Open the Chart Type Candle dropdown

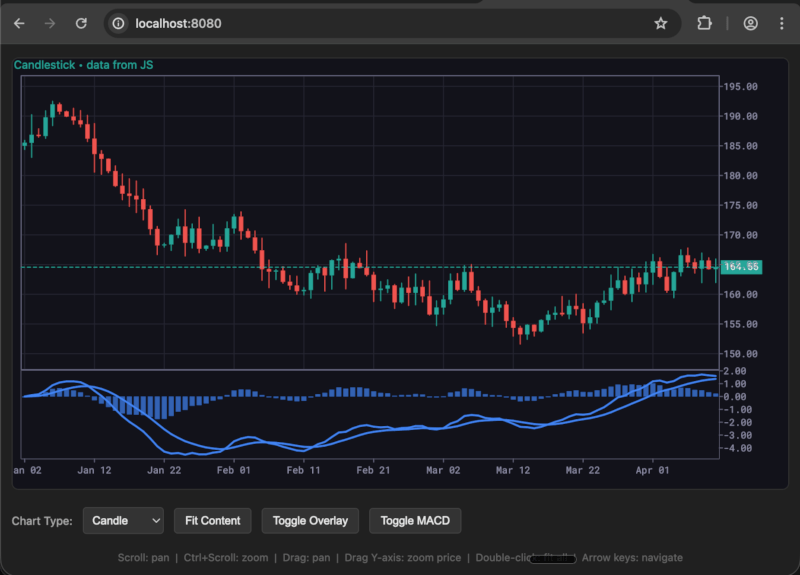click(123, 520)
